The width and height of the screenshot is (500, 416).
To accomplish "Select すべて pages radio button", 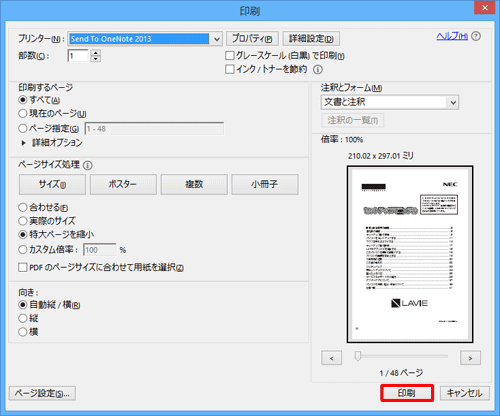I will pos(23,100).
